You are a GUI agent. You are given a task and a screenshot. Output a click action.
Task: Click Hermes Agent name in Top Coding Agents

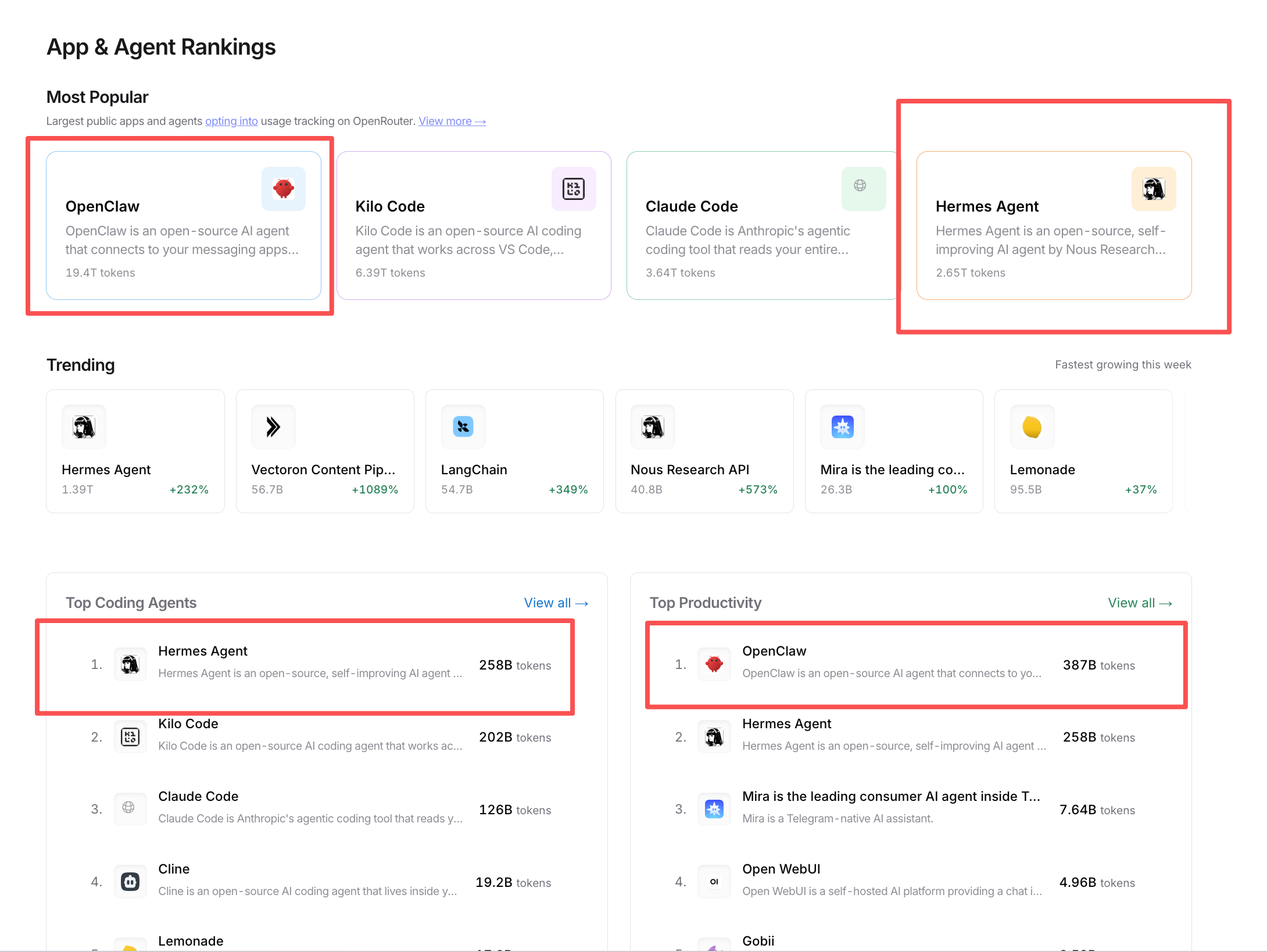(203, 651)
